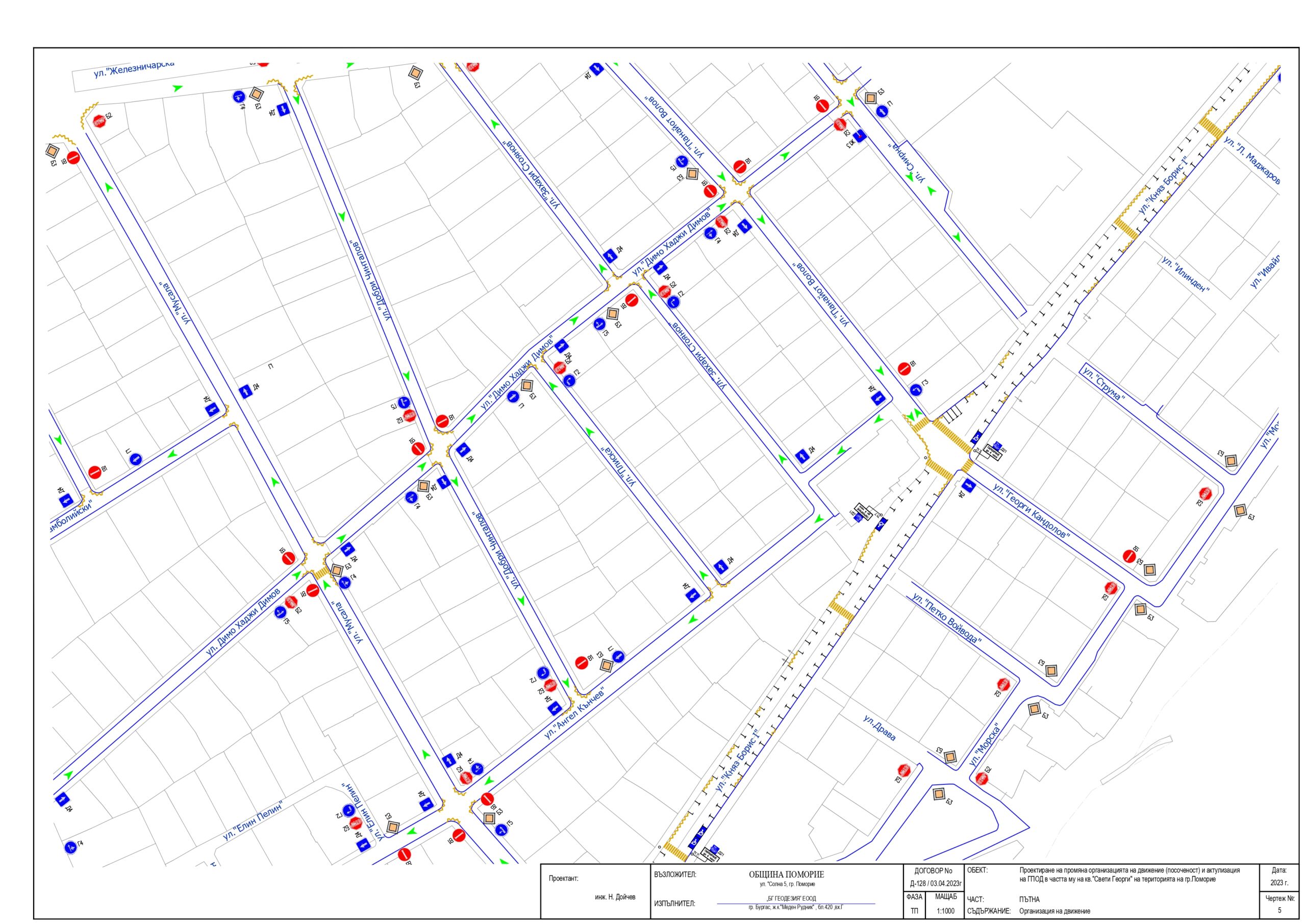The image size is (1306, 924).
Task: Click the green direction arrow on ул."Железничарска"
Action: click(x=178, y=88)
